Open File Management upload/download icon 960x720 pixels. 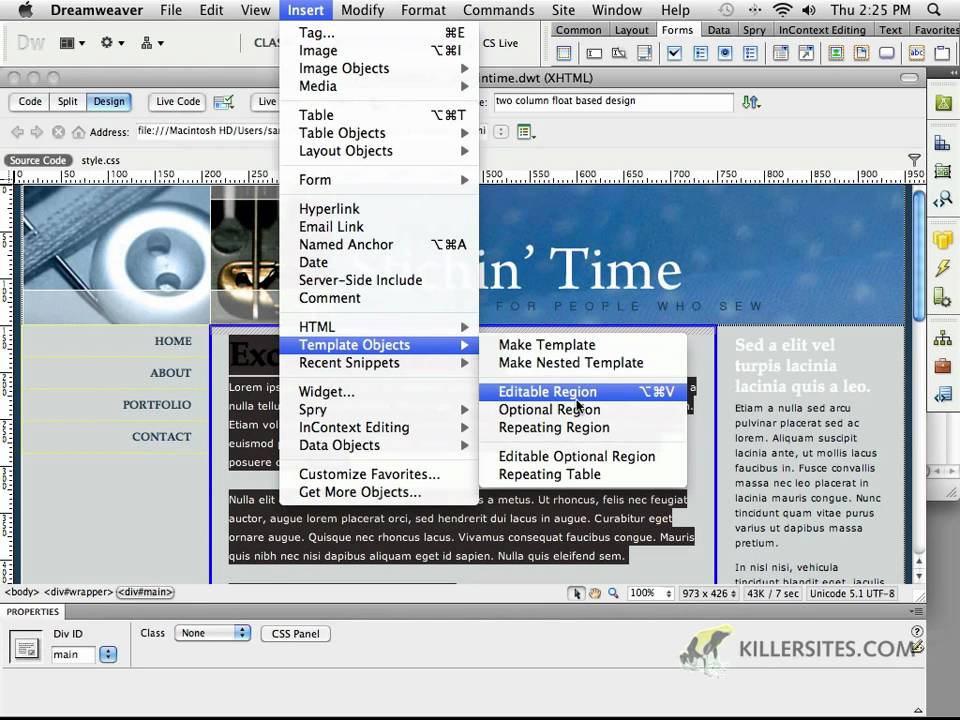[x=751, y=102]
